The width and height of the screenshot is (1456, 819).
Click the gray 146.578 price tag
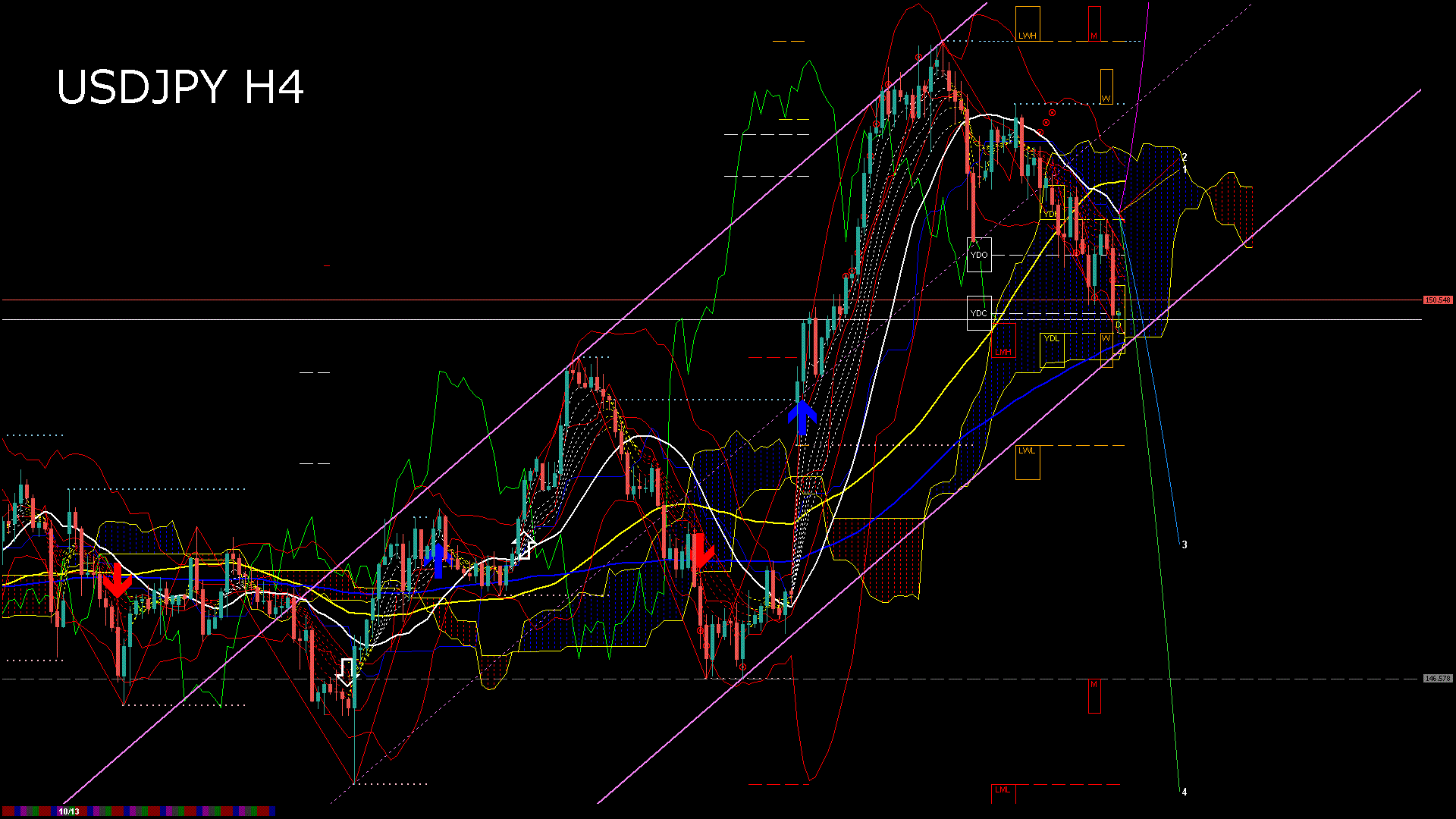point(1438,679)
